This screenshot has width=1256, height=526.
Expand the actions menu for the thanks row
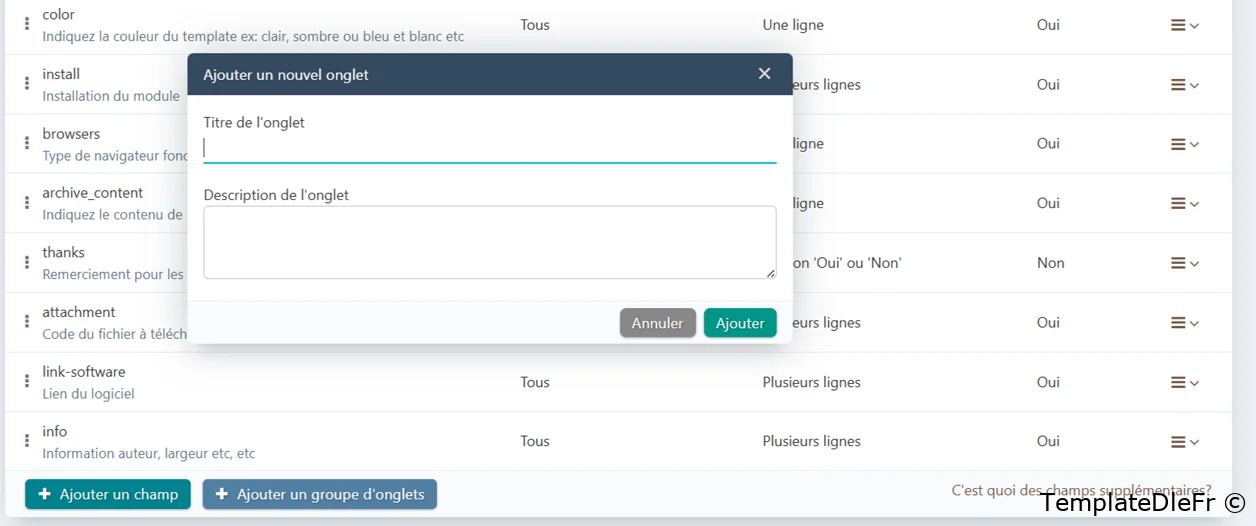point(1184,263)
